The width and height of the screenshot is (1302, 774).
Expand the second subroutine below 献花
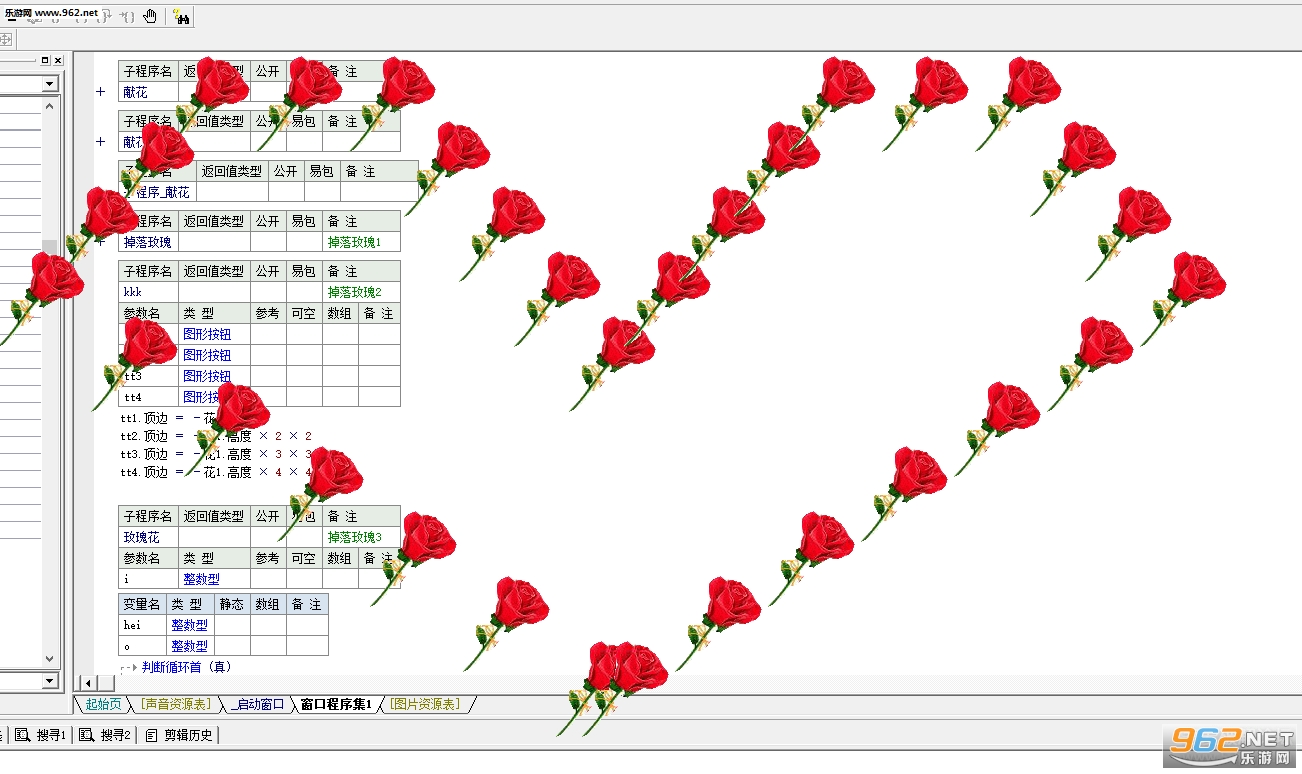100,142
